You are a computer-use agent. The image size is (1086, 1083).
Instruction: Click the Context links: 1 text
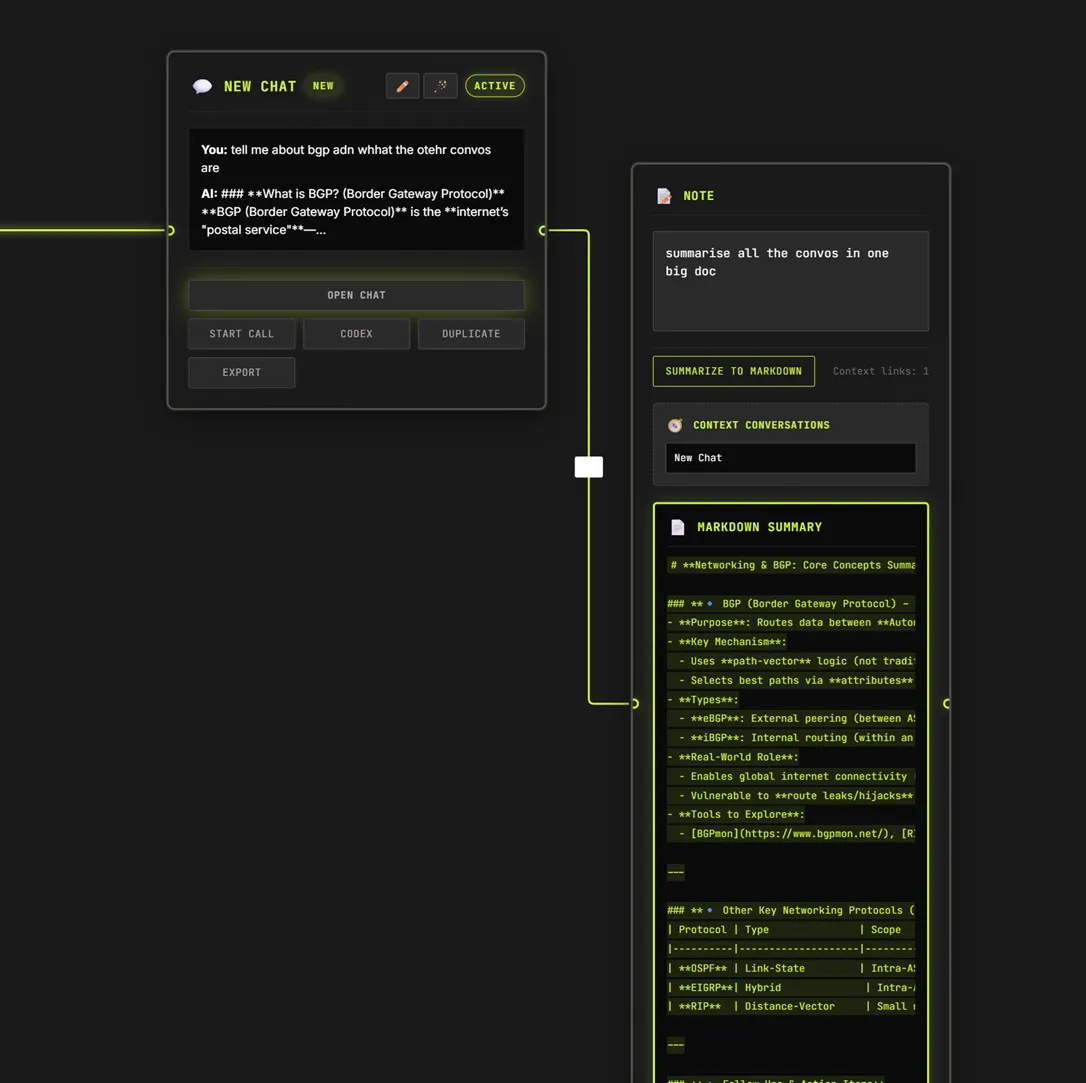click(880, 371)
